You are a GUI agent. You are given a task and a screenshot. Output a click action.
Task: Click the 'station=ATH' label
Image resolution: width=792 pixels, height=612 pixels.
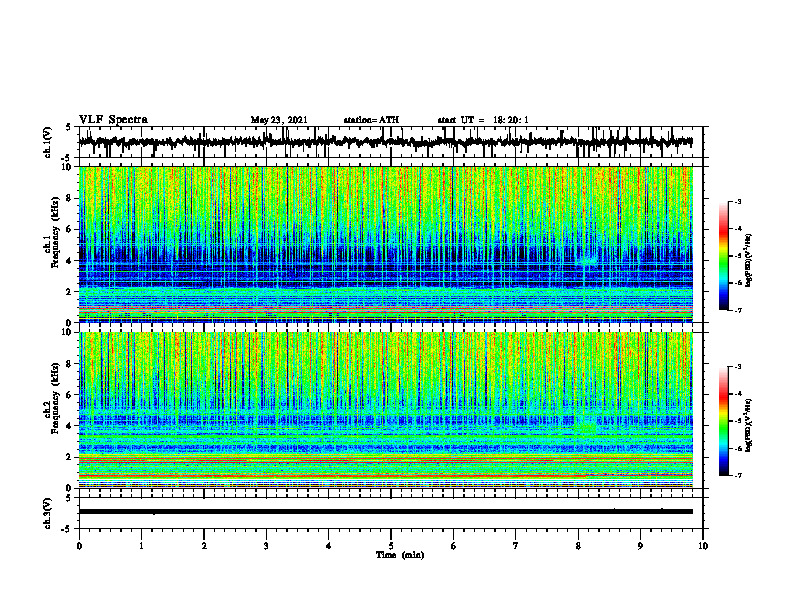371,120
